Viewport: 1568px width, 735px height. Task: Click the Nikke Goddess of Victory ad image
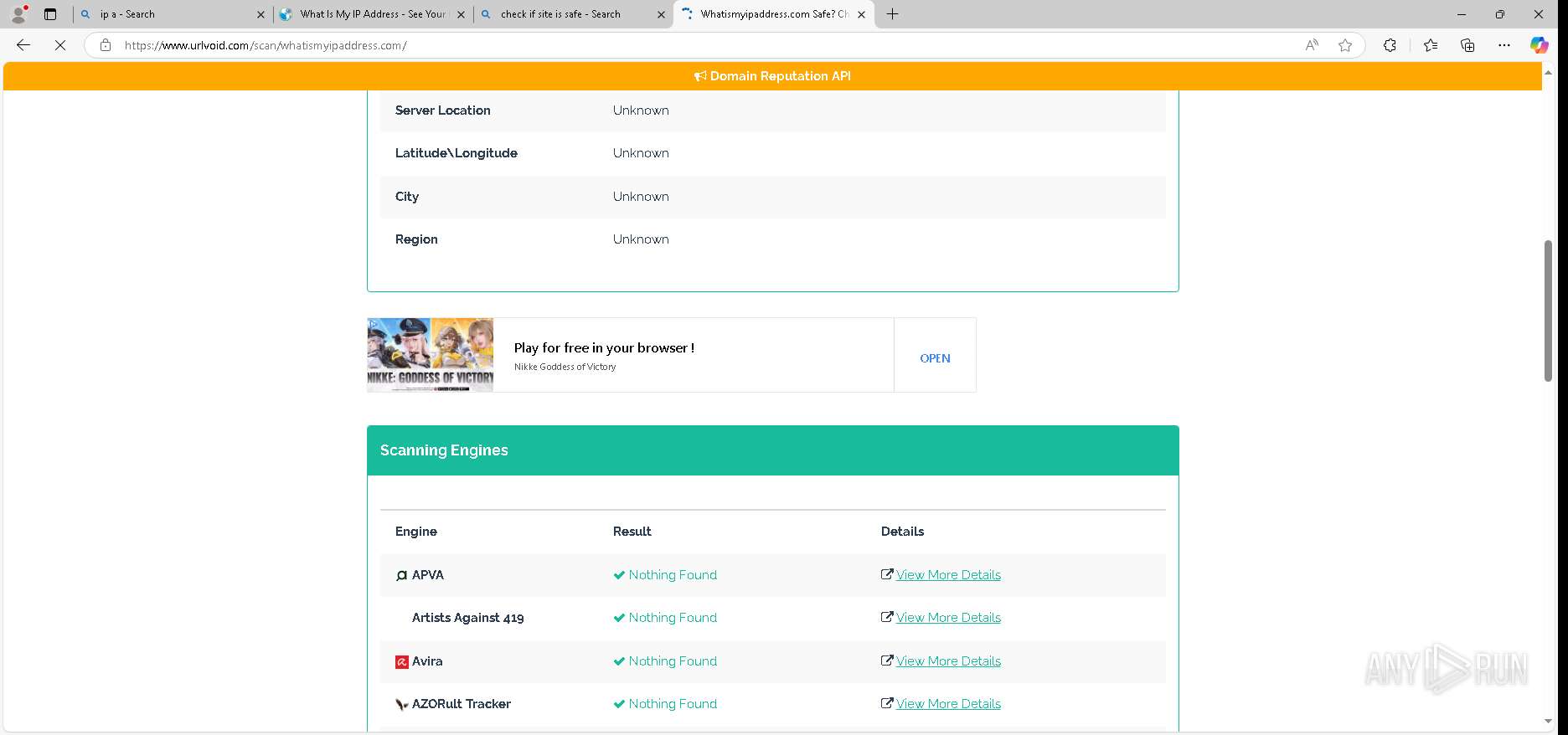(431, 355)
